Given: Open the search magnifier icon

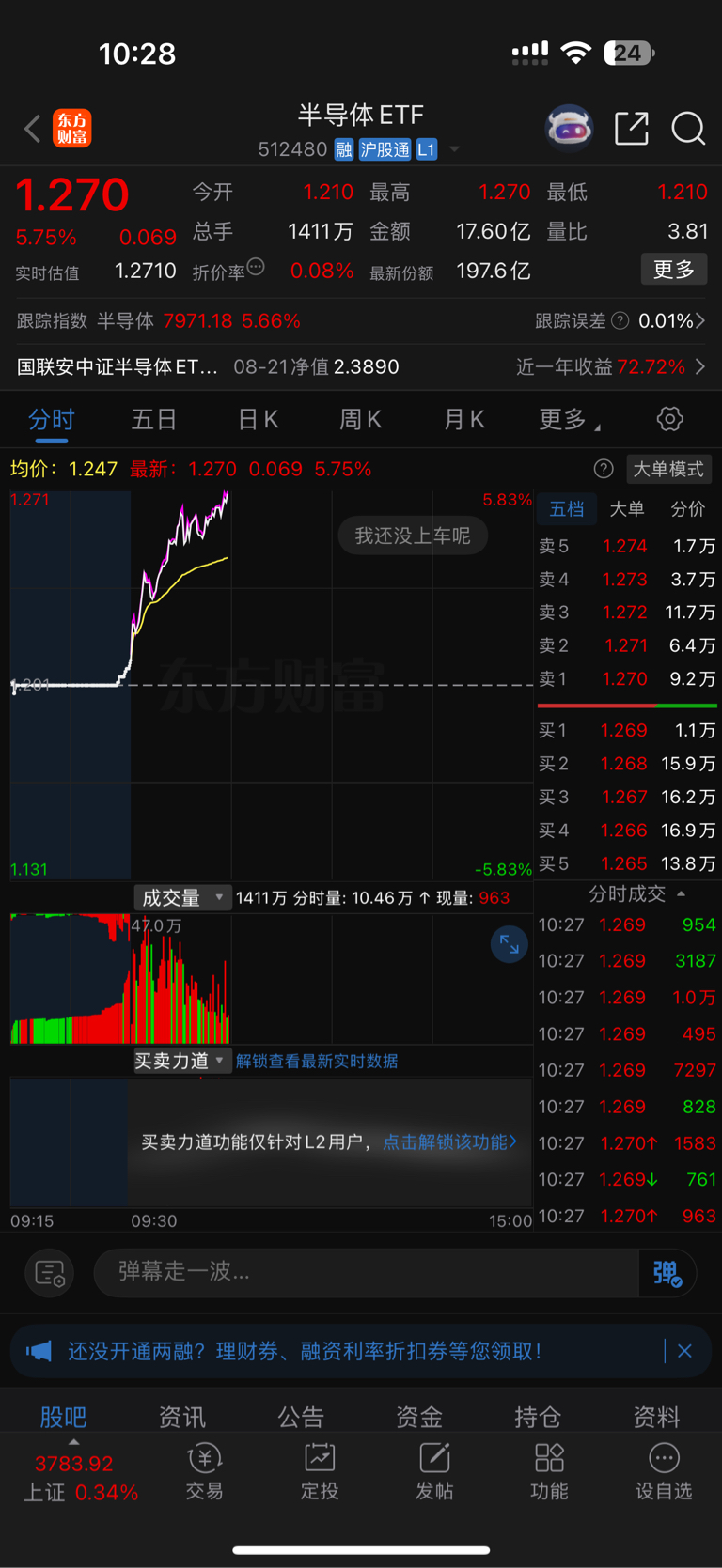Looking at the screenshot, I should point(688,128).
